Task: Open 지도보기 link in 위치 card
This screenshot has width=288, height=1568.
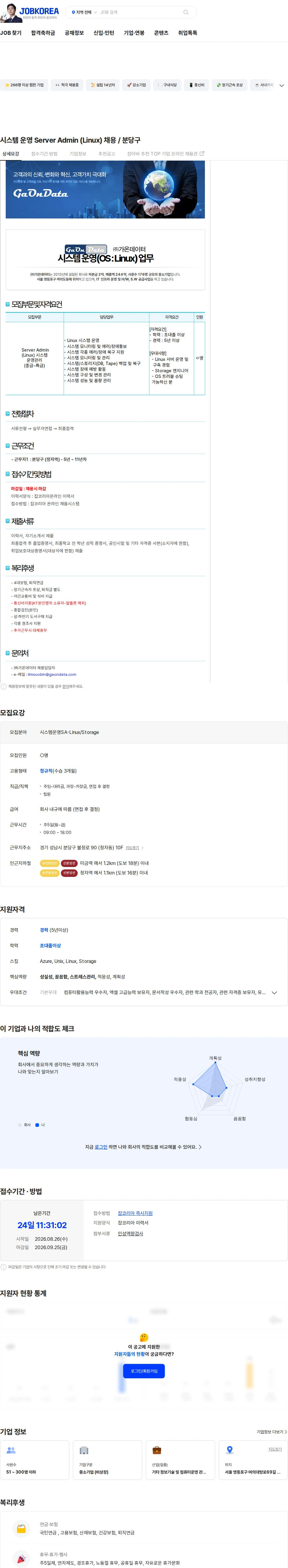Action: 275,1449
